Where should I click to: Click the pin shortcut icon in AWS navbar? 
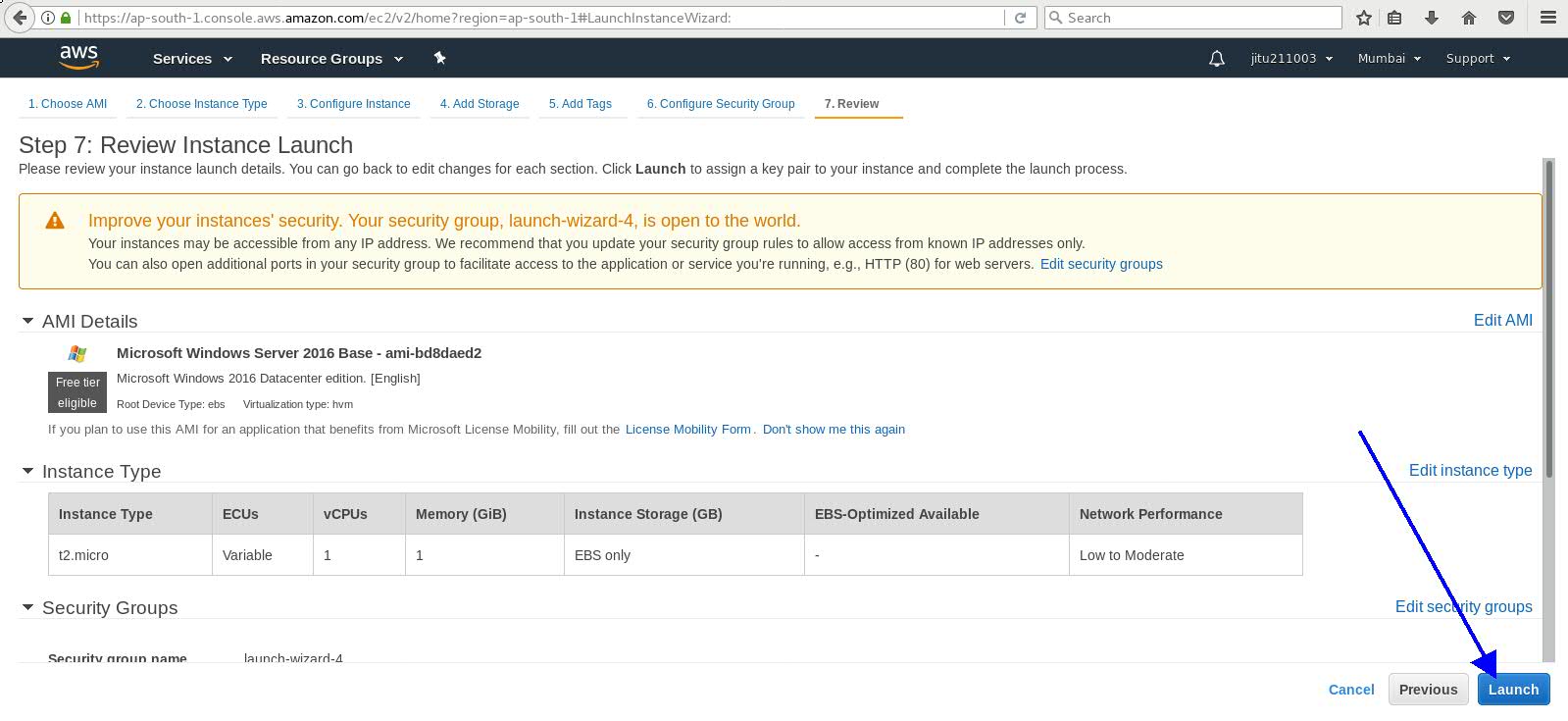tap(439, 58)
